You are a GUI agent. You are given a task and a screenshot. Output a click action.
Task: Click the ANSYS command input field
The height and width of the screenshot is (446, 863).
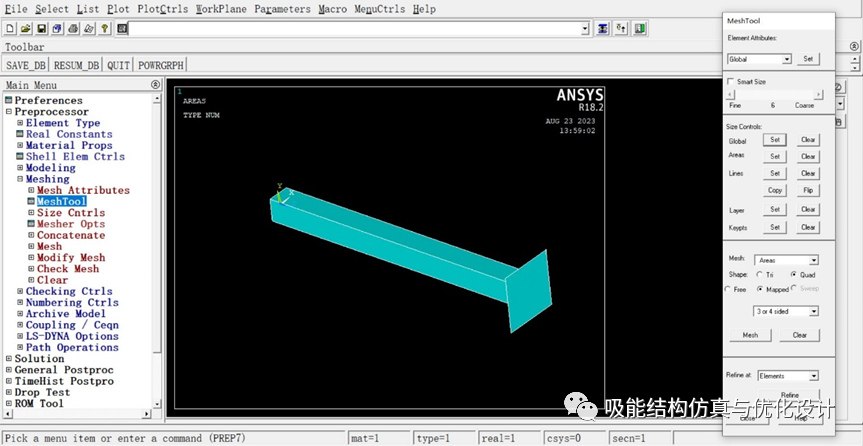[x=354, y=29]
